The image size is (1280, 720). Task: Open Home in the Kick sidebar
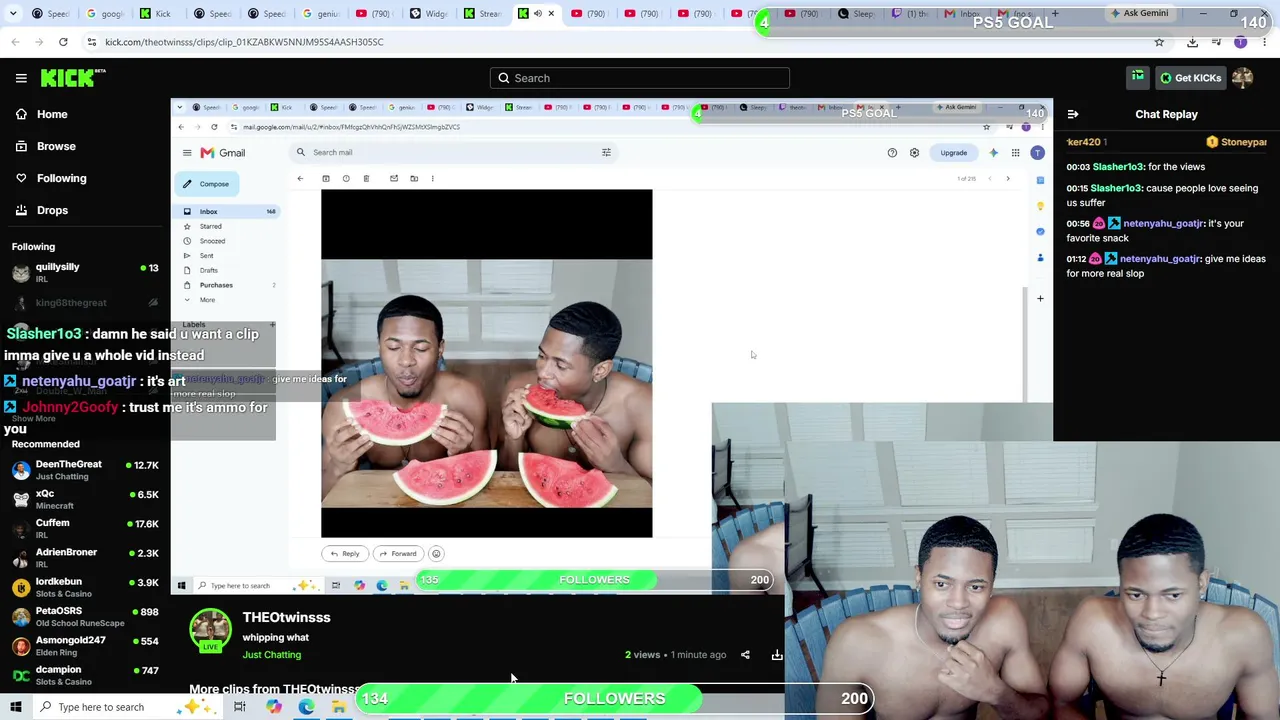point(52,114)
